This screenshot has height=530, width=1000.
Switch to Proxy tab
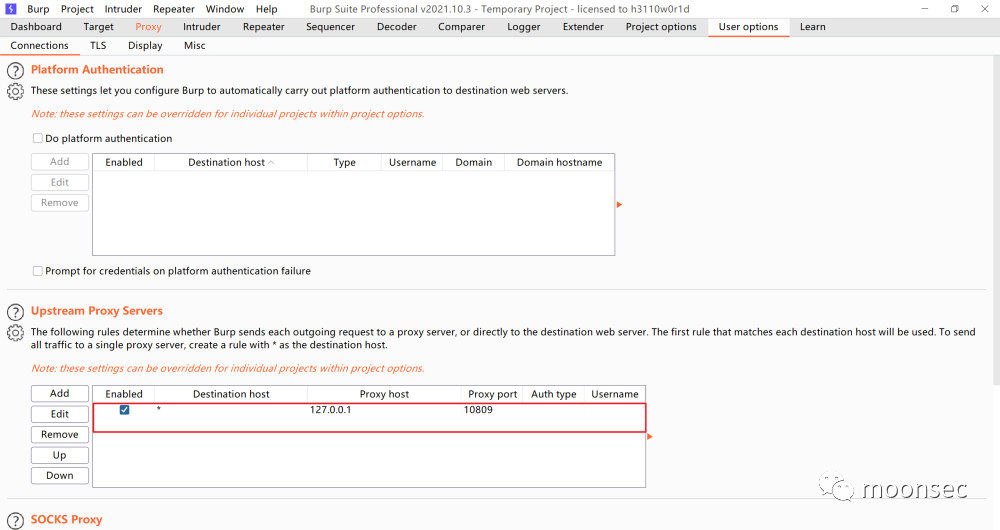tap(148, 27)
